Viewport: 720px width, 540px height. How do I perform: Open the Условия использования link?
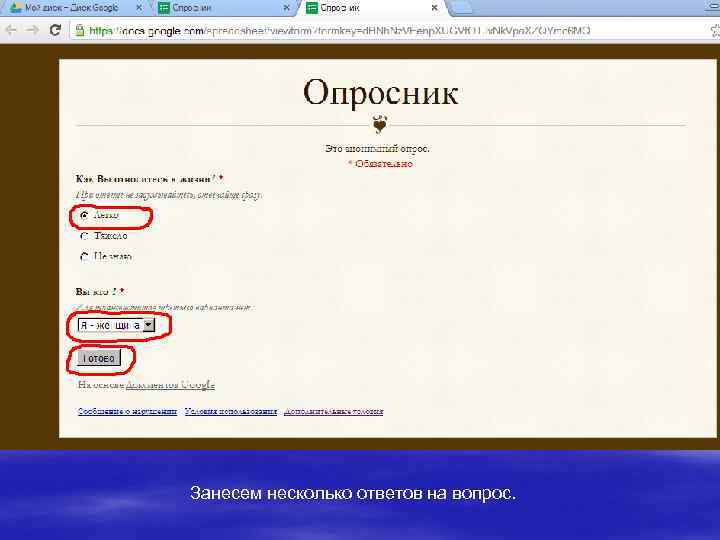(231, 411)
